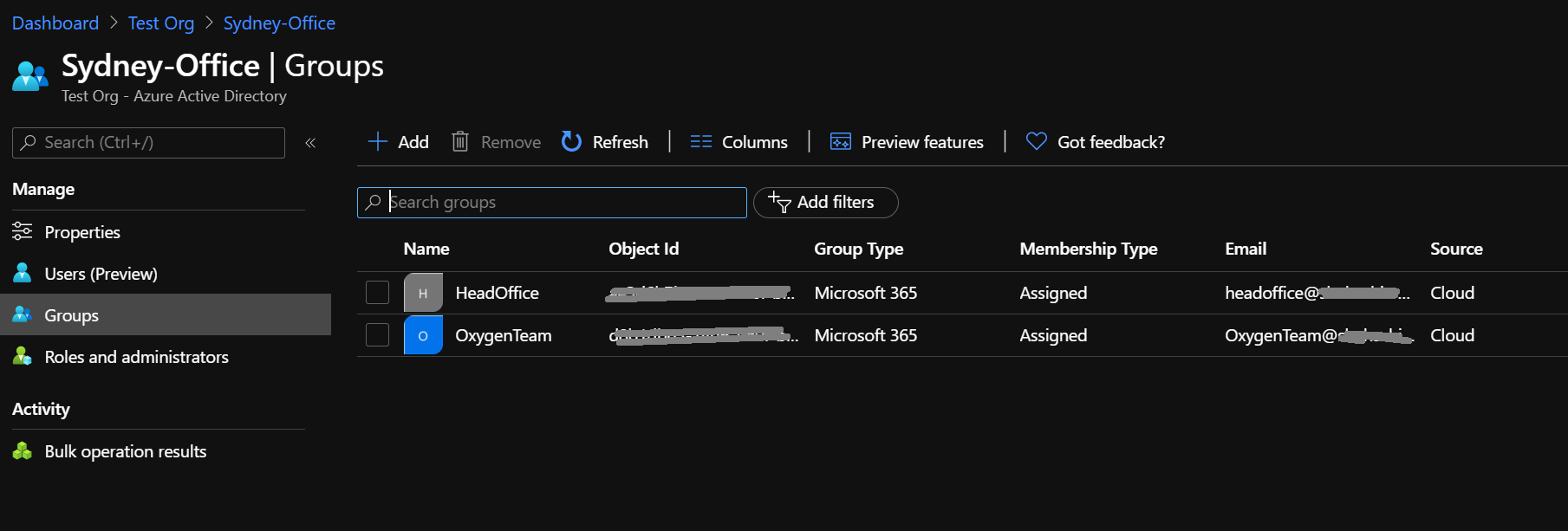Screen dimensions: 1568x531
Task: Click Cloud in the OxygenTeam row
Action: click(x=1453, y=335)
